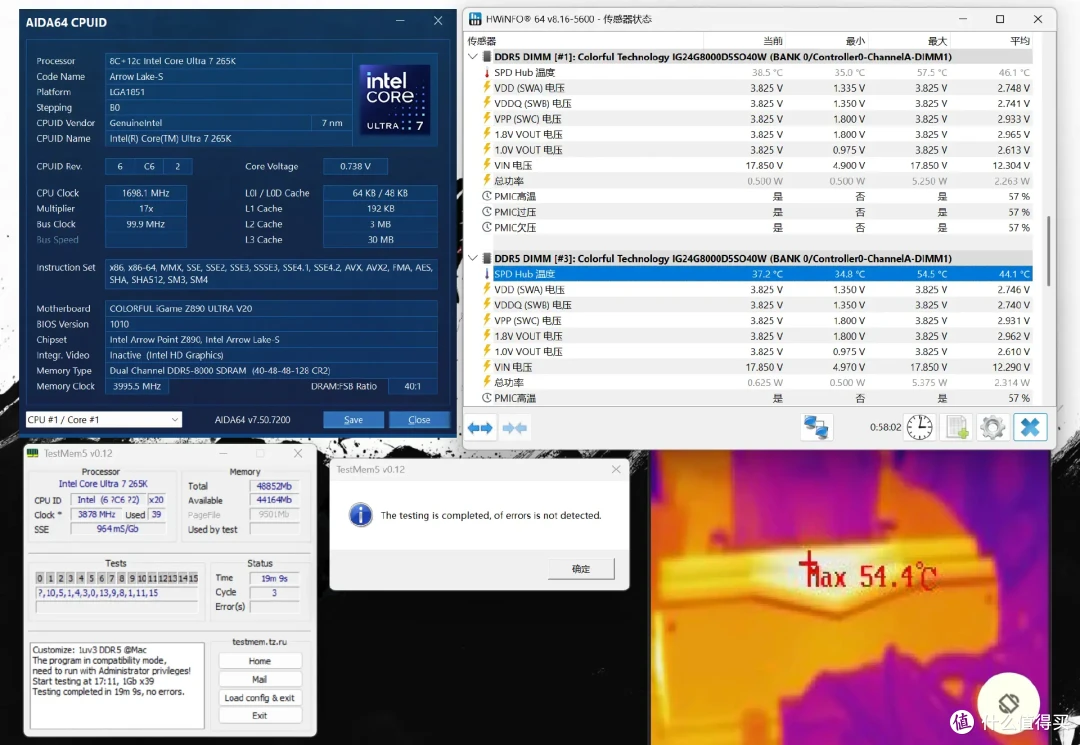Click HWiNFO expand sensors arrows icon
Screen dimensions: 1080x745
point(480,428)
